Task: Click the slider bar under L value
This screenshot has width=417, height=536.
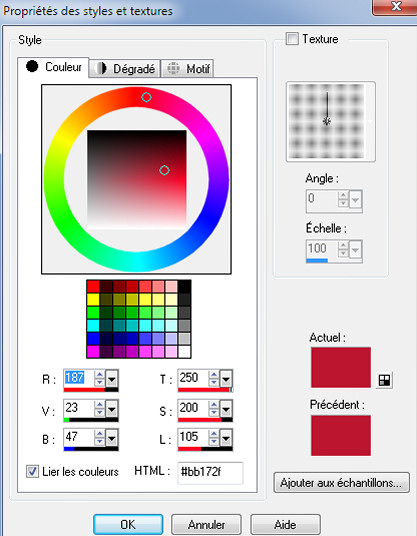Action: tap(205, 448)
